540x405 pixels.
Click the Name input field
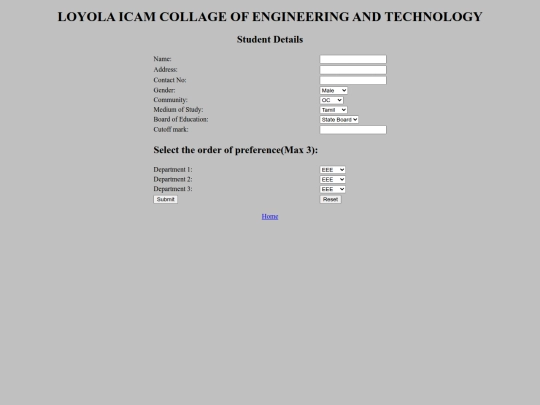(x=353, y=59)
